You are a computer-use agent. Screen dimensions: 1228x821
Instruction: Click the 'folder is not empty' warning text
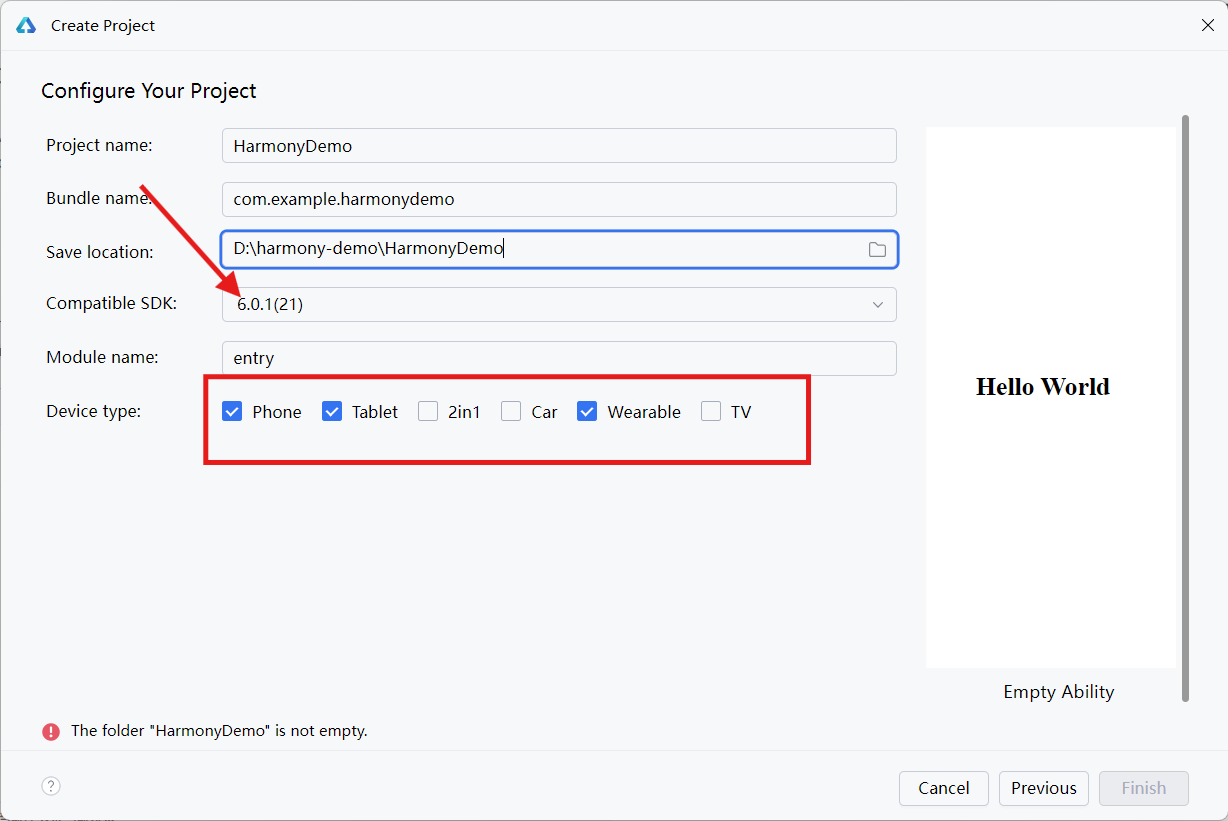(219, 731)
